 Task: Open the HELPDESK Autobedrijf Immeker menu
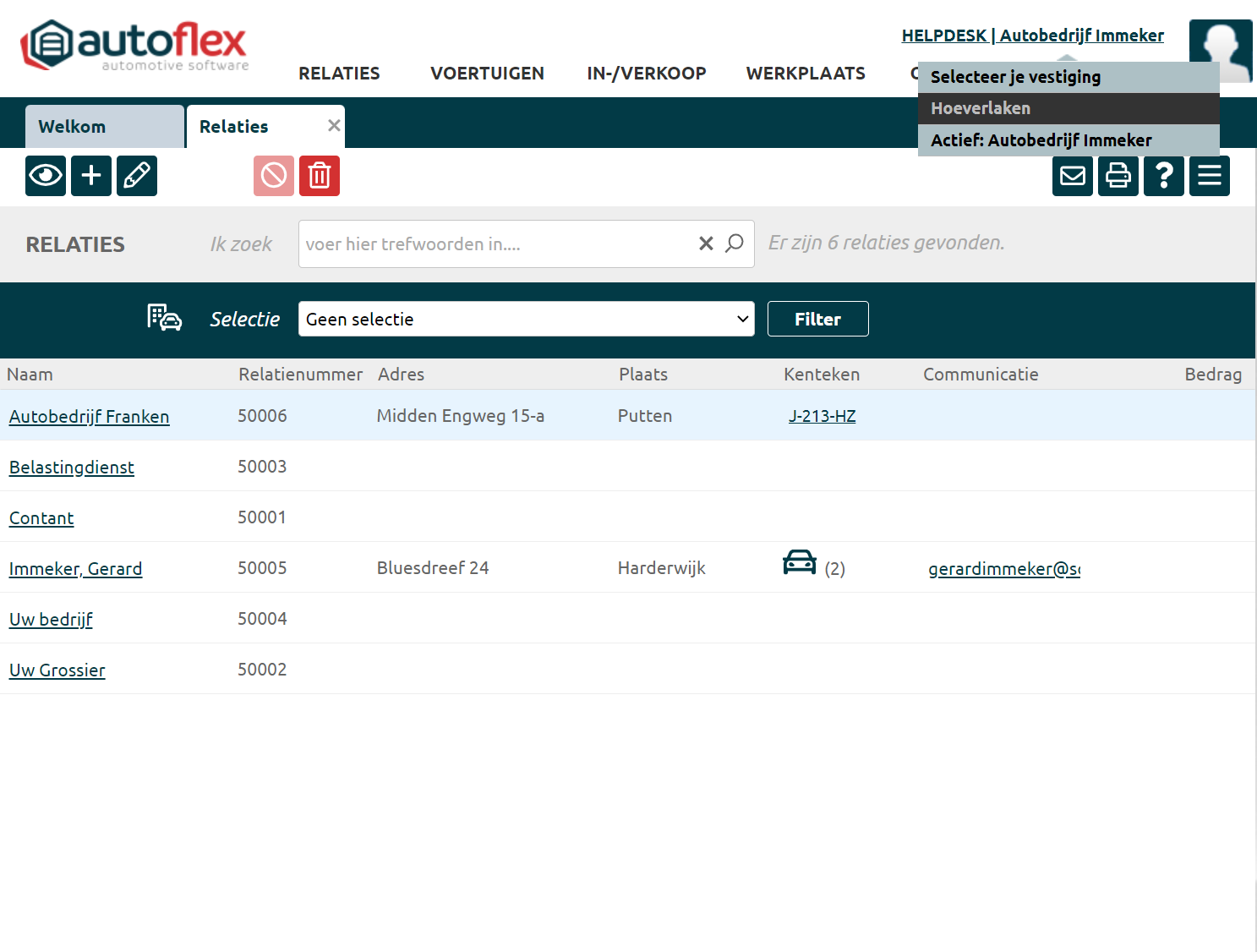click(x=1032, y=36)
